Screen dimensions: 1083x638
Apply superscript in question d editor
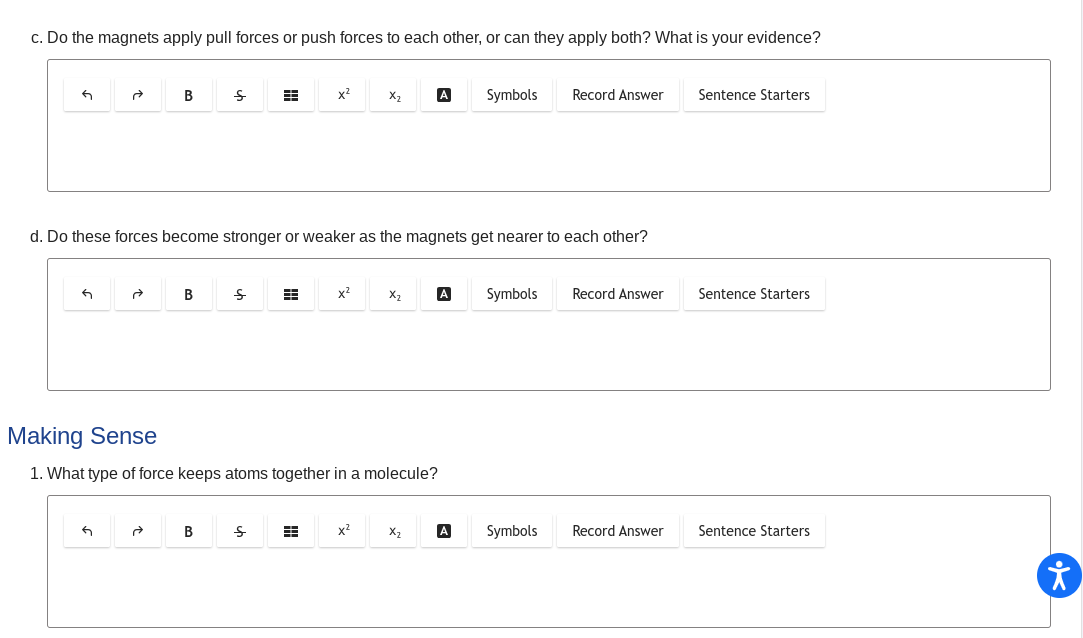[x=342, y=294]
